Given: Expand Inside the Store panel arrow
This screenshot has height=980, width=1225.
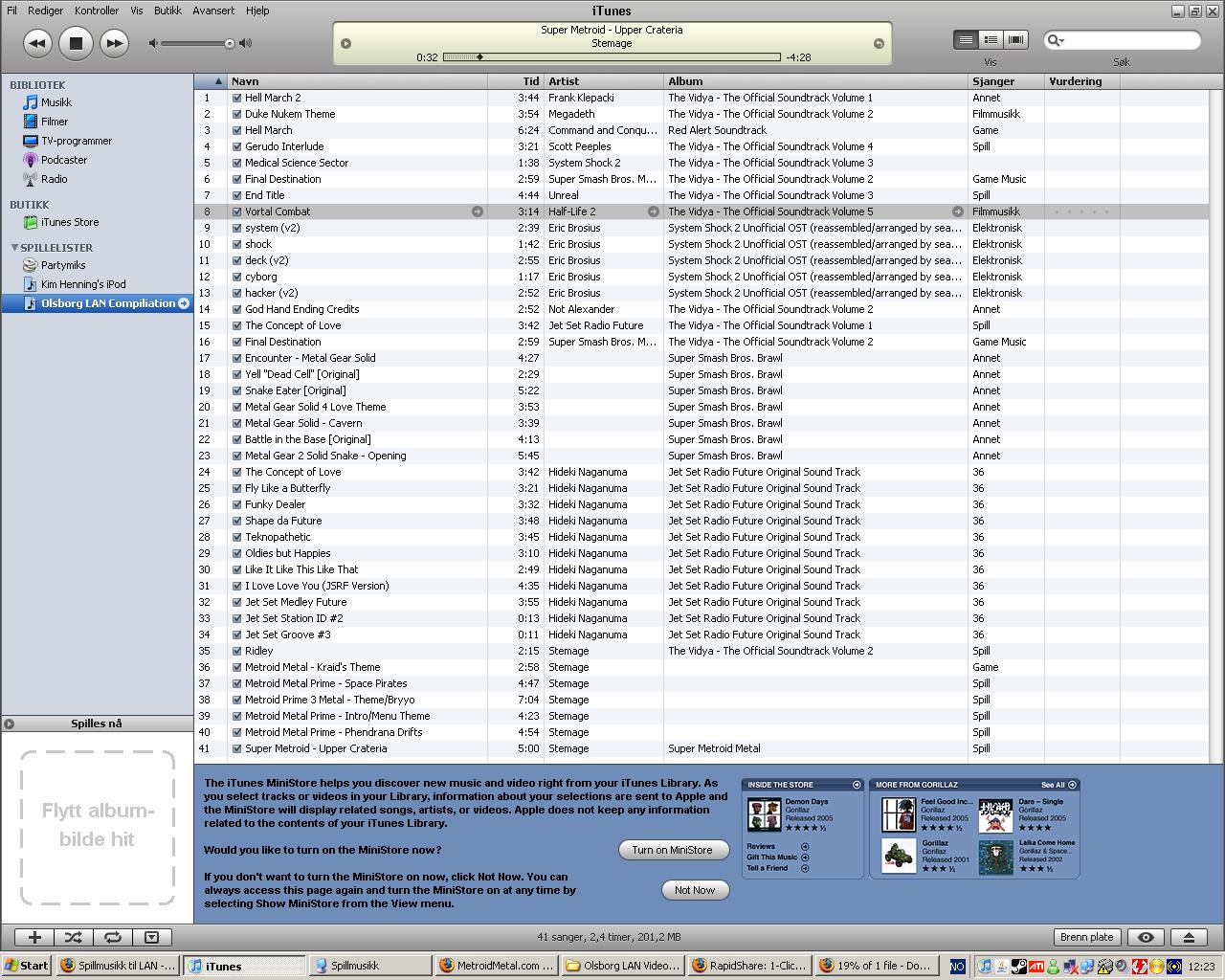Looking at the screenshot, I should click(857, 785).
